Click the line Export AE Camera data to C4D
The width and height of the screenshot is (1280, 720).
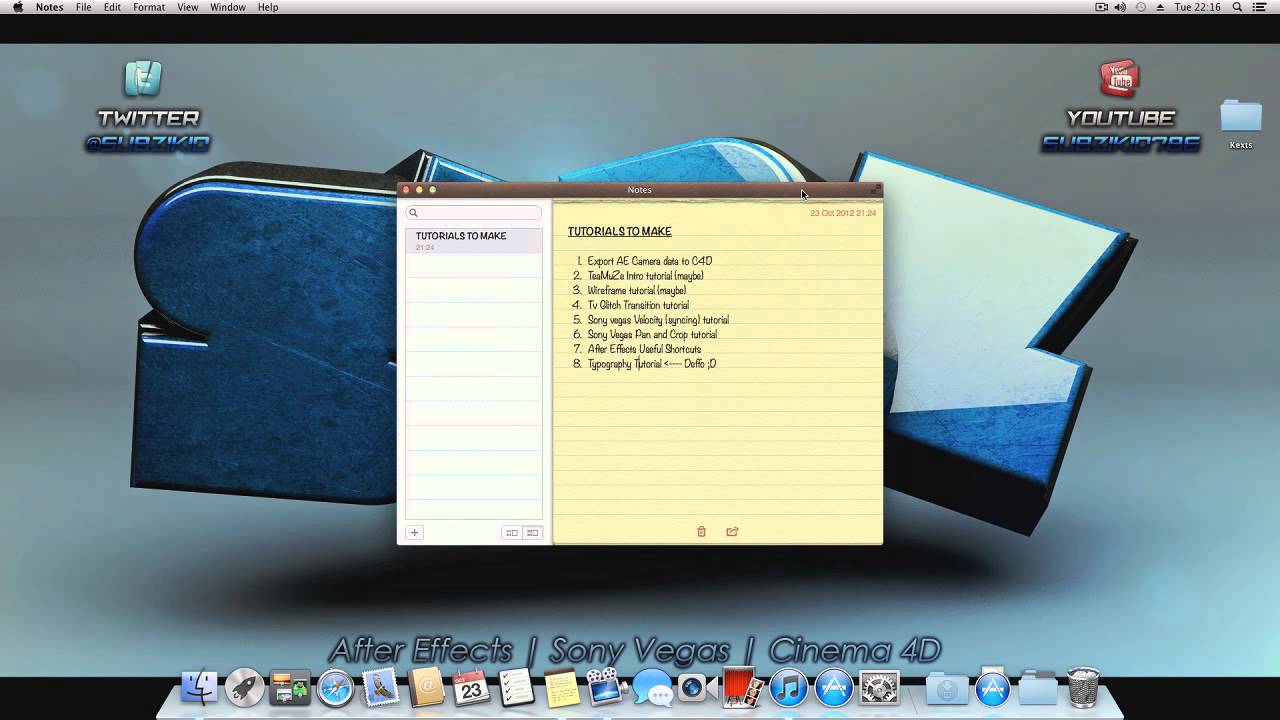[x=649, y=261]
